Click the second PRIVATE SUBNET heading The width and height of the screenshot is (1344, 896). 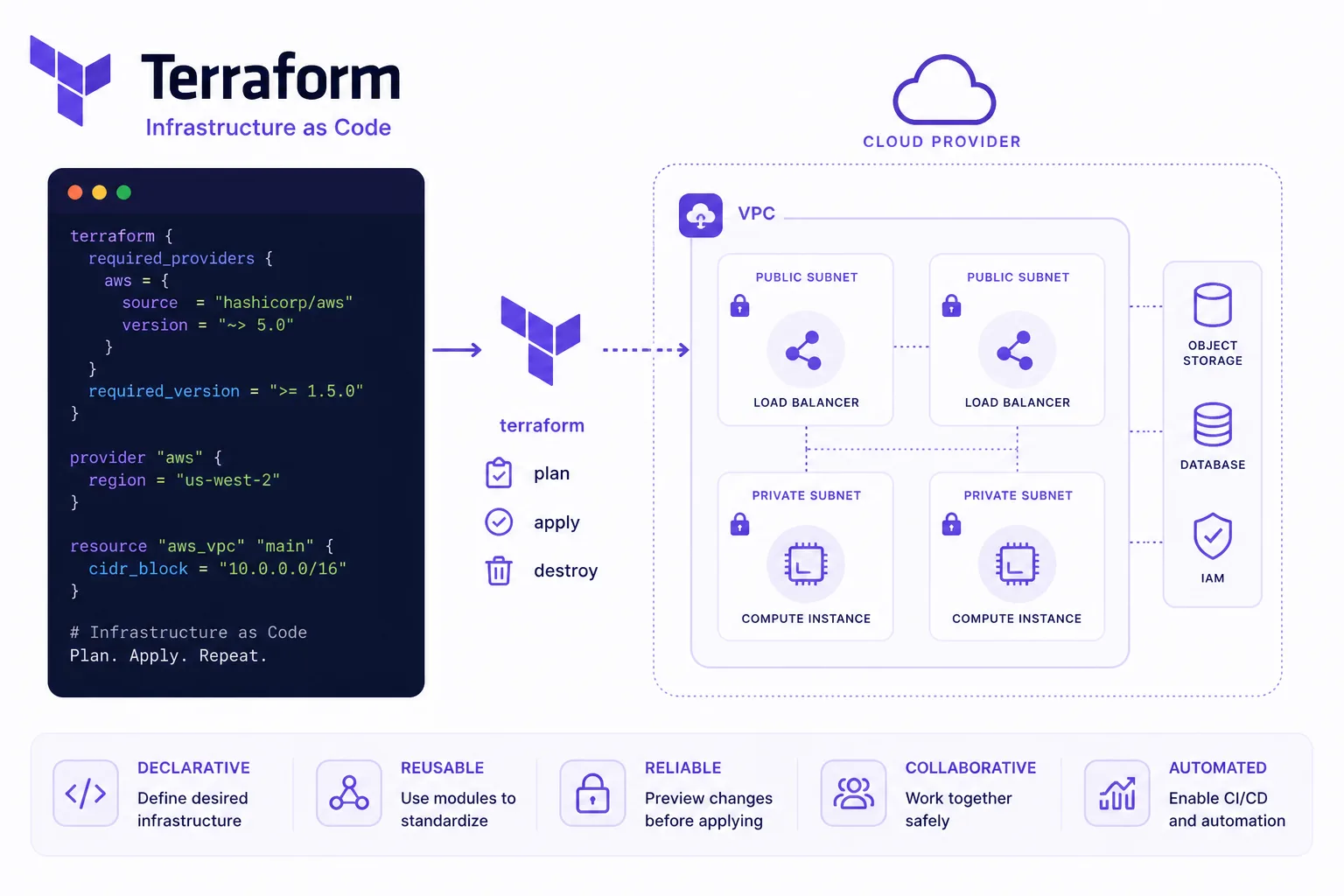click(1018, 495)
